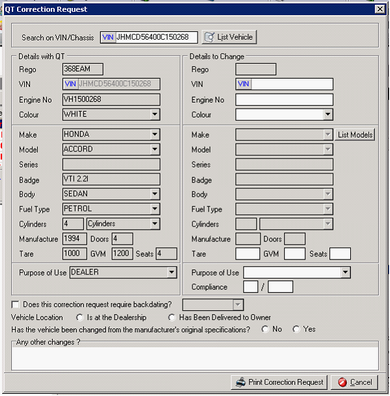The image size is (390, 396).
Task: Click the GVM field in Details to Change
Action: pos(295,254)
